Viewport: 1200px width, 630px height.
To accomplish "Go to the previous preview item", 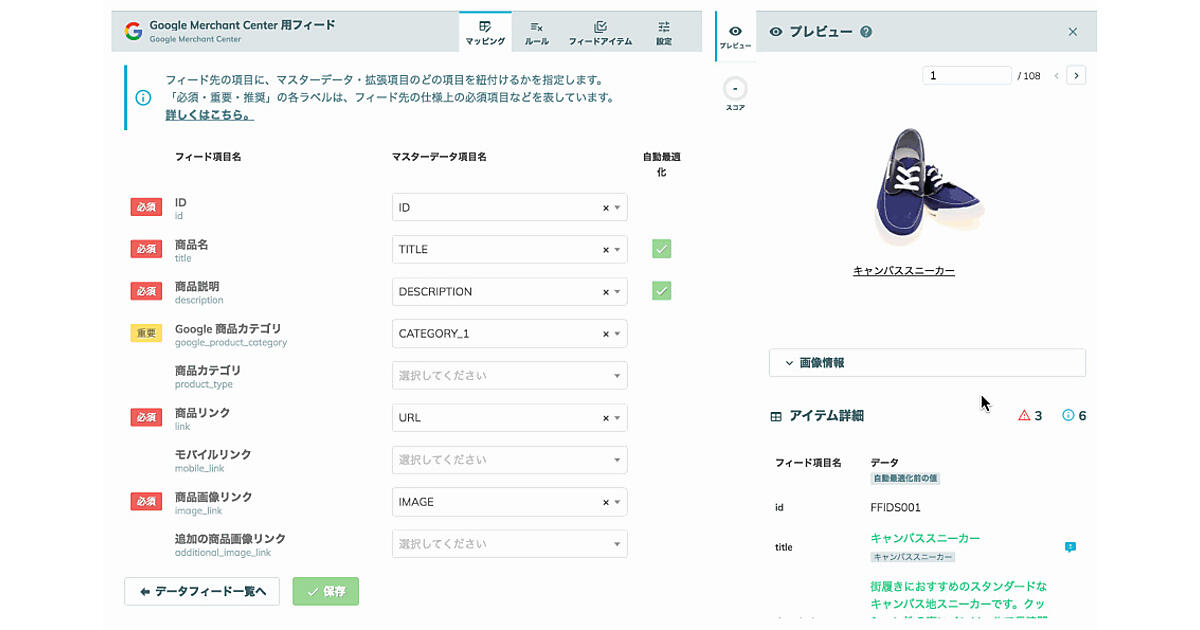I will [x=1056, y=75].
